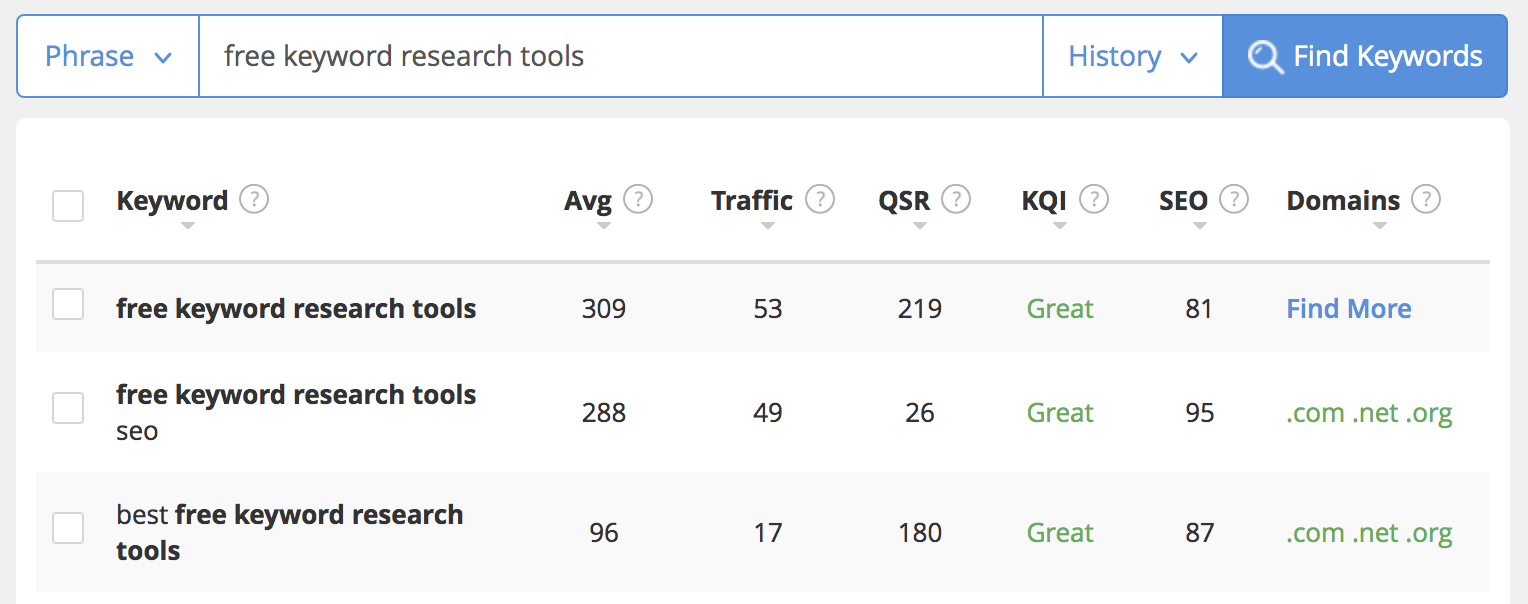1528x604 pixels.
Task: Open the Phrase search type dropdown
Action: pos(108,56)
